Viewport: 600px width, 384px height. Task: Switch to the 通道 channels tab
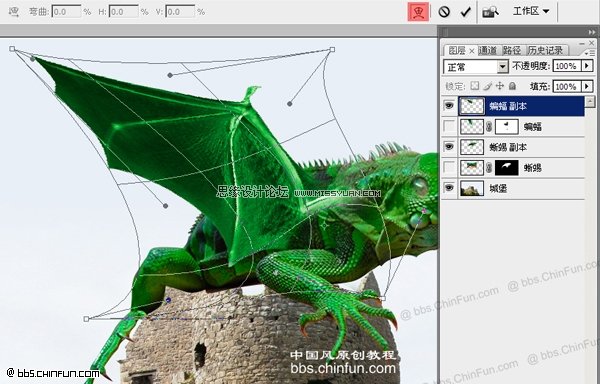(x=488, y=50)
